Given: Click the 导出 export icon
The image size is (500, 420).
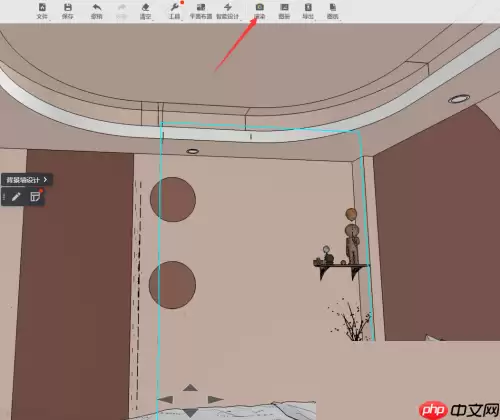Looking at the screenshot, I should (x=308, y=7).
